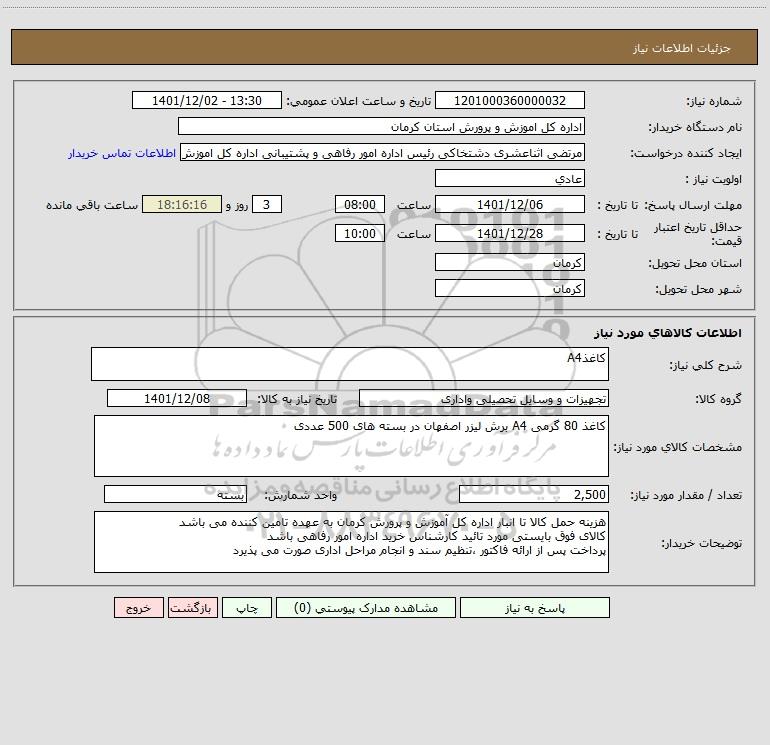Click the 'ایجاد کننده درخواست:' label
Viewport: 770px width, 745px height.
(x=686, y=153)
